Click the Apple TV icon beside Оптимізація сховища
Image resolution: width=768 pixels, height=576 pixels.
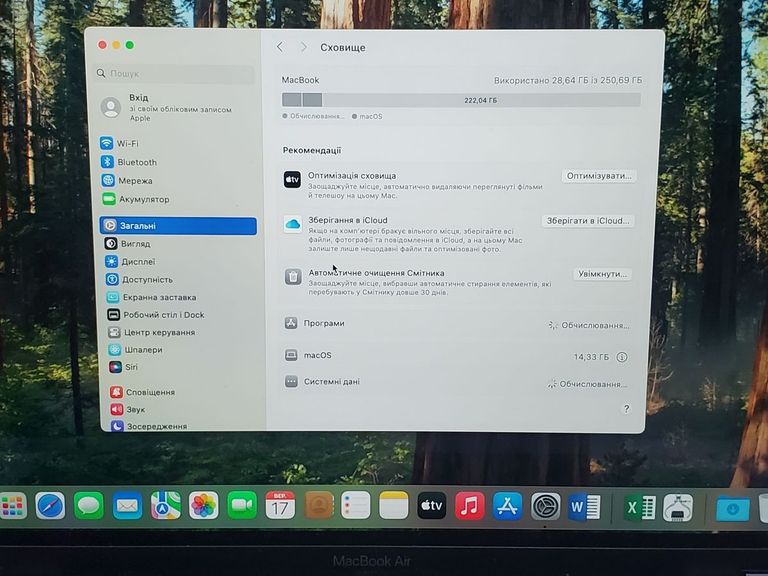click(292, 179)
